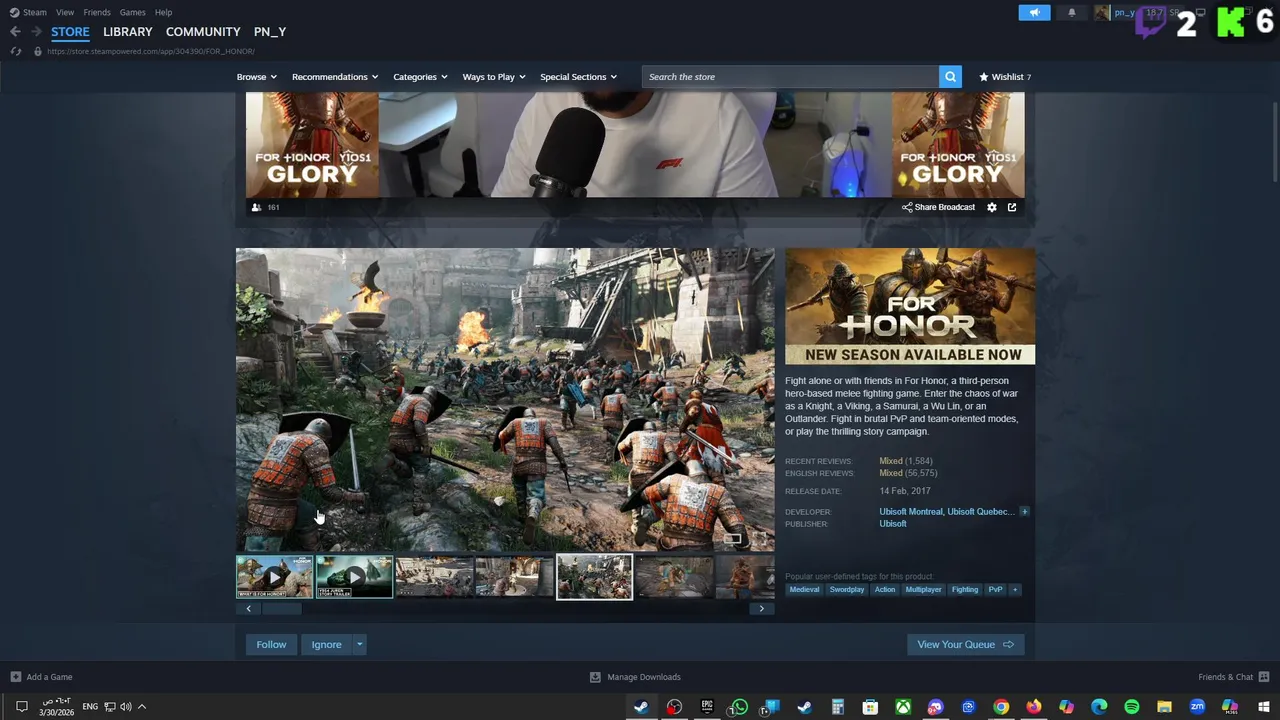Viewport: 1280px width, 720px height.
Task: Click View Your Queue button
Action: 966,645
